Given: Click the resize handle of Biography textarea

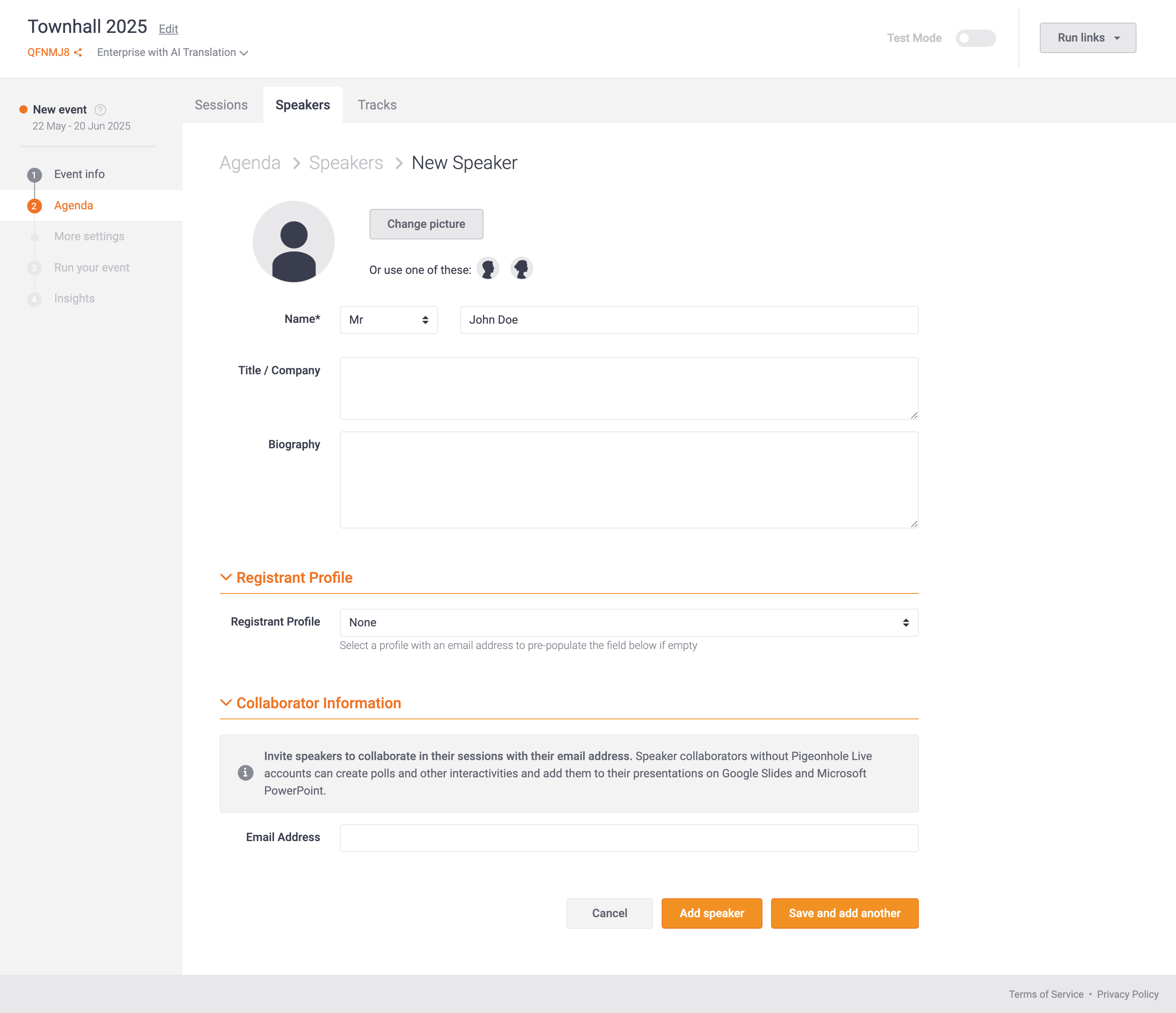Looking at the screenshot, I should [914, 524].
